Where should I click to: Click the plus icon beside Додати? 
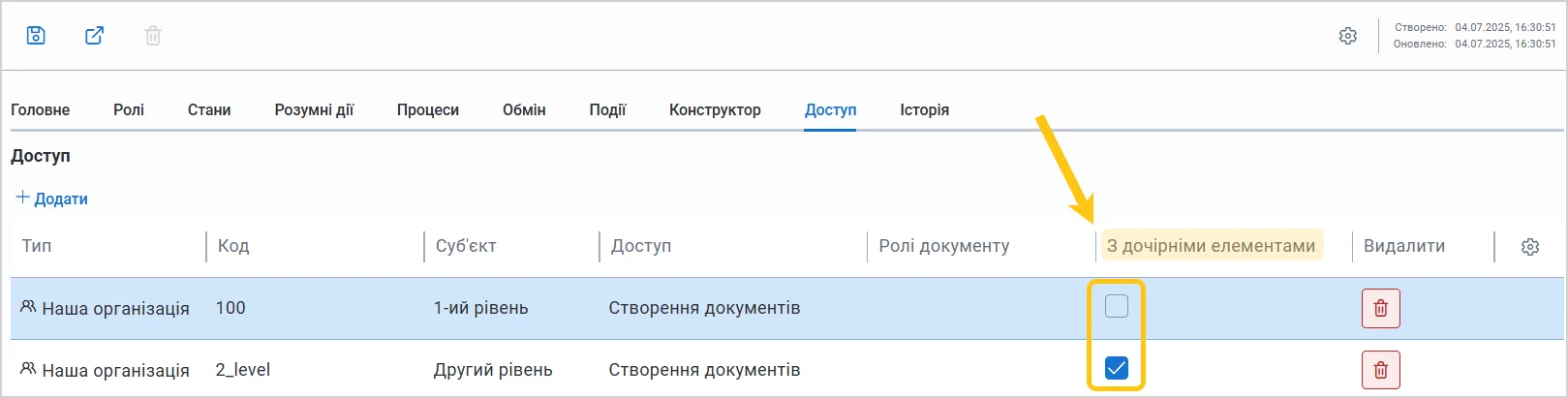(x=23, y=198)
